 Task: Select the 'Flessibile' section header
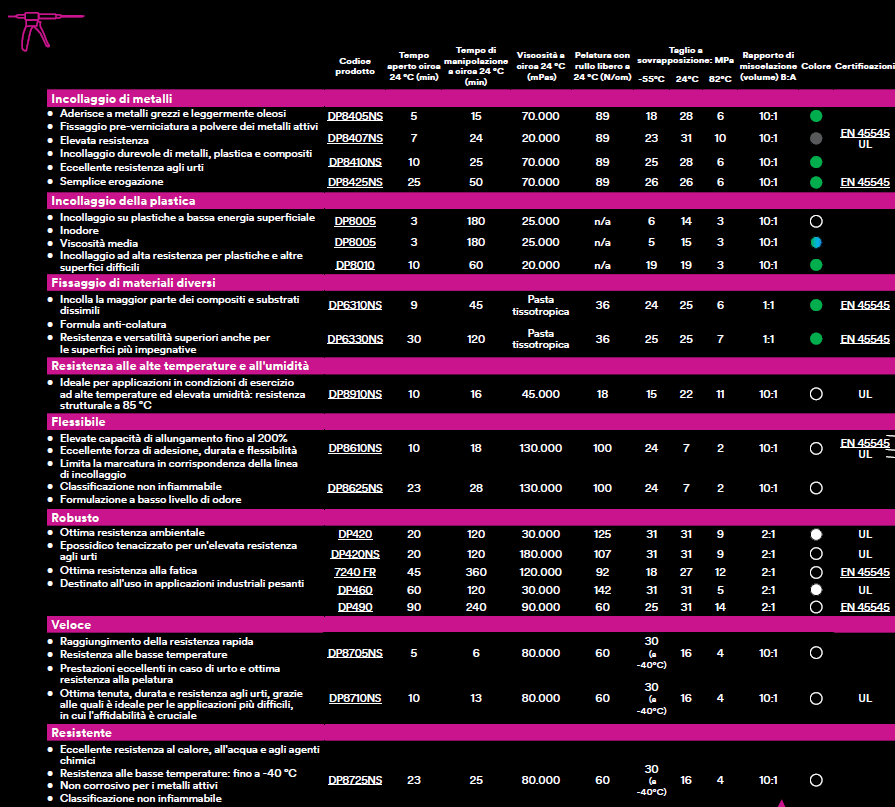(x=78, y=422)
